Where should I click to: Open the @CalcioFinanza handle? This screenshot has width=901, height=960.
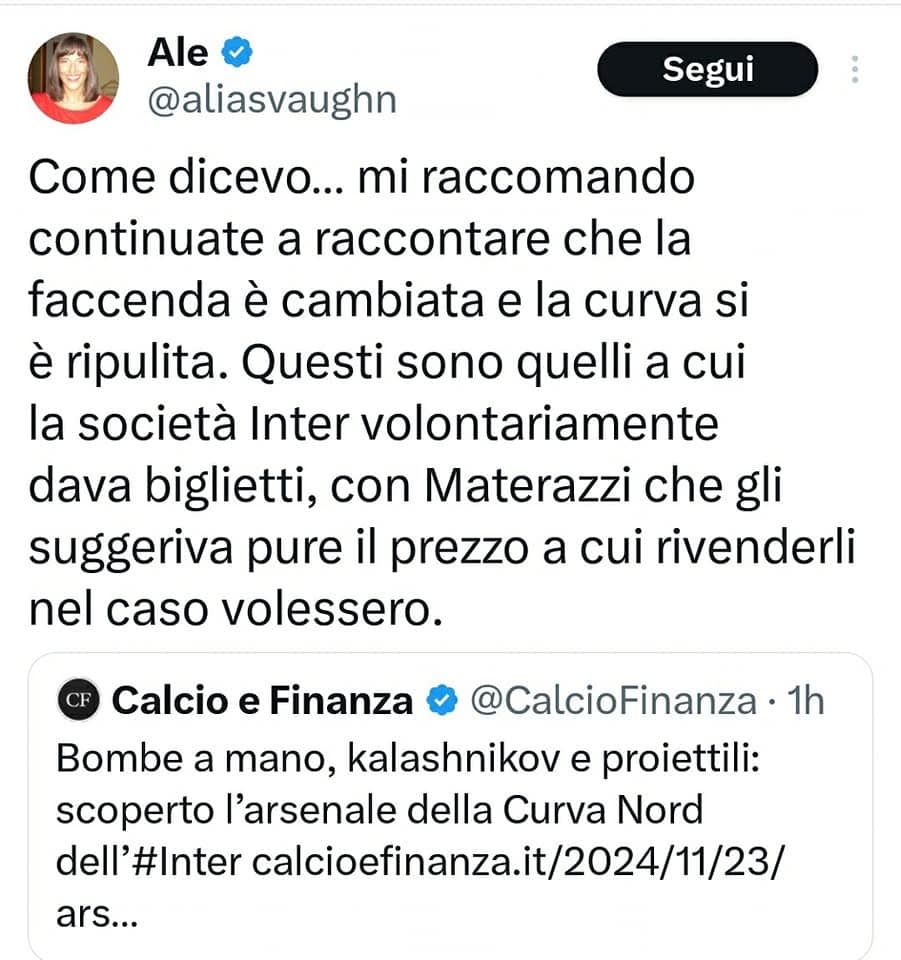[613, 701]
